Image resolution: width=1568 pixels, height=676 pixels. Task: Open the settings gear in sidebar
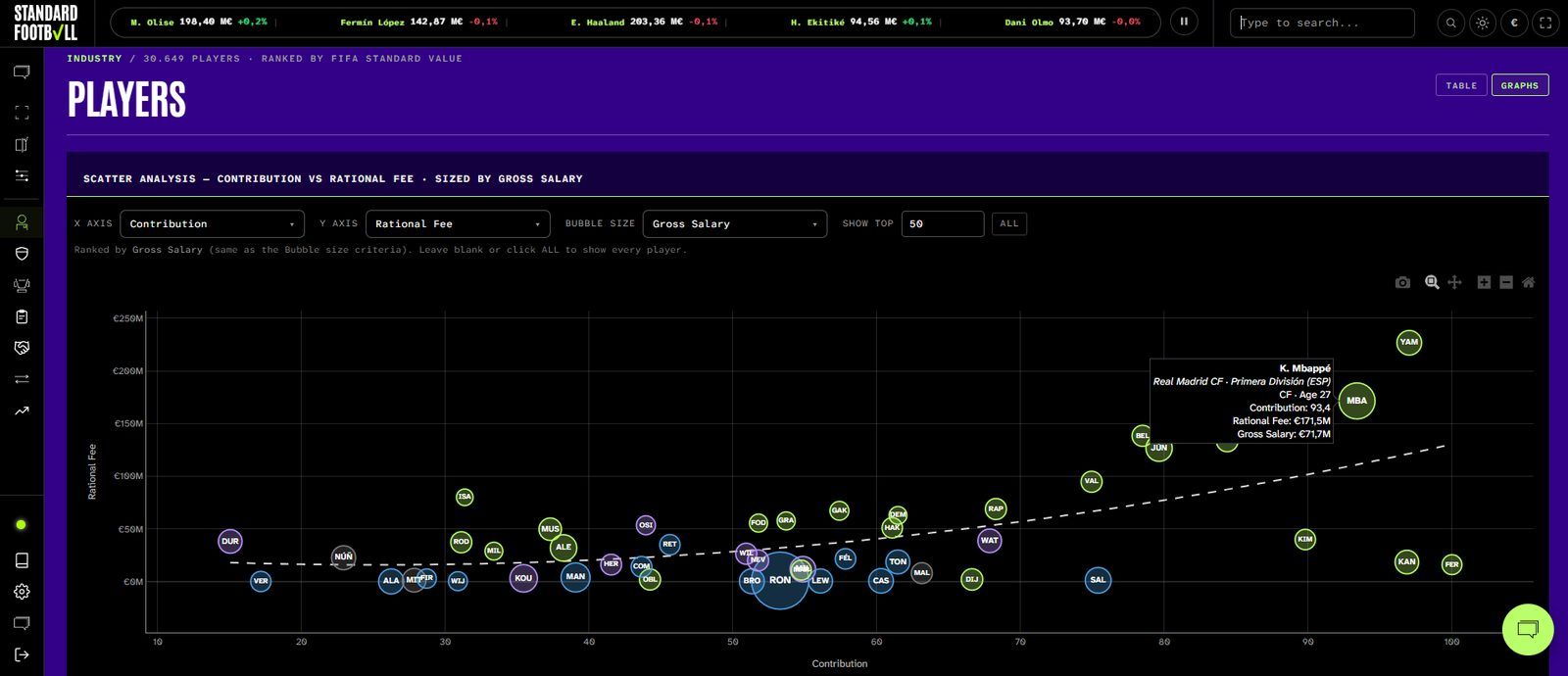22,592
